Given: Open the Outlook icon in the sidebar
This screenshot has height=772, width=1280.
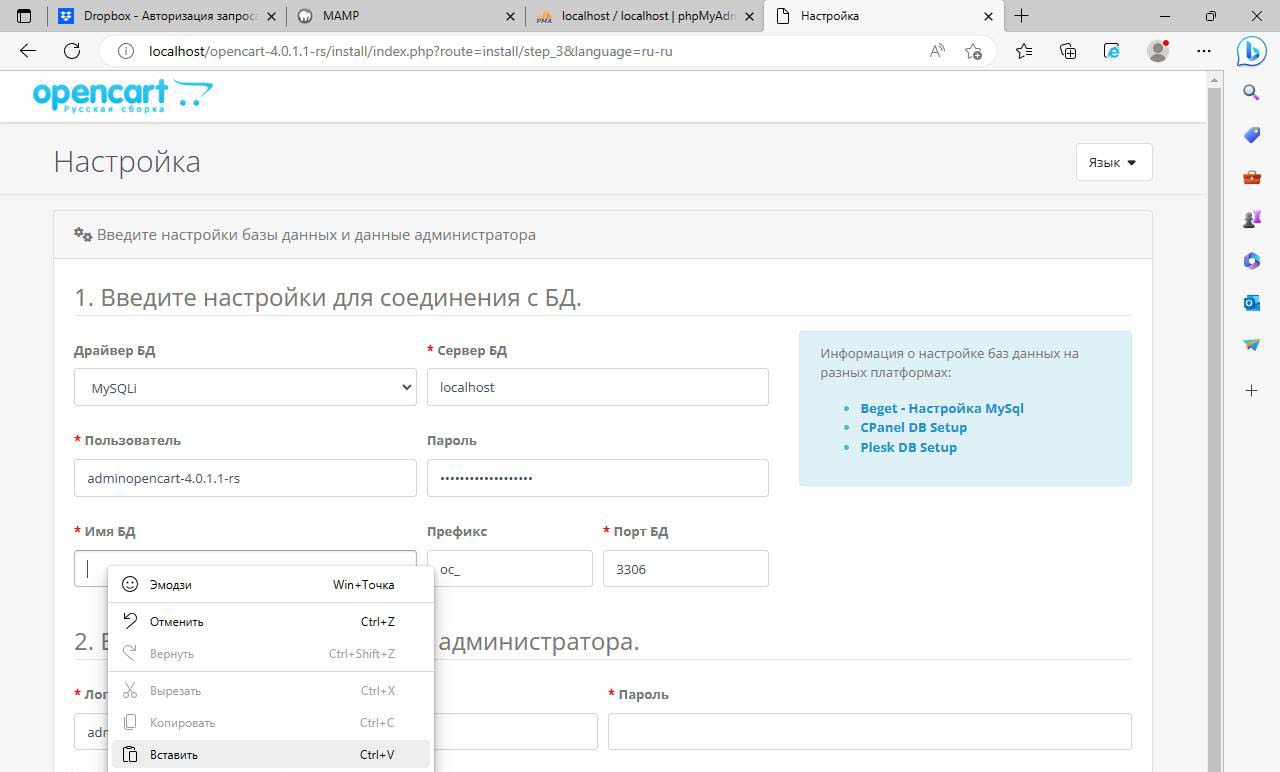Looking at the screenshot, I should click(1251, 302).
